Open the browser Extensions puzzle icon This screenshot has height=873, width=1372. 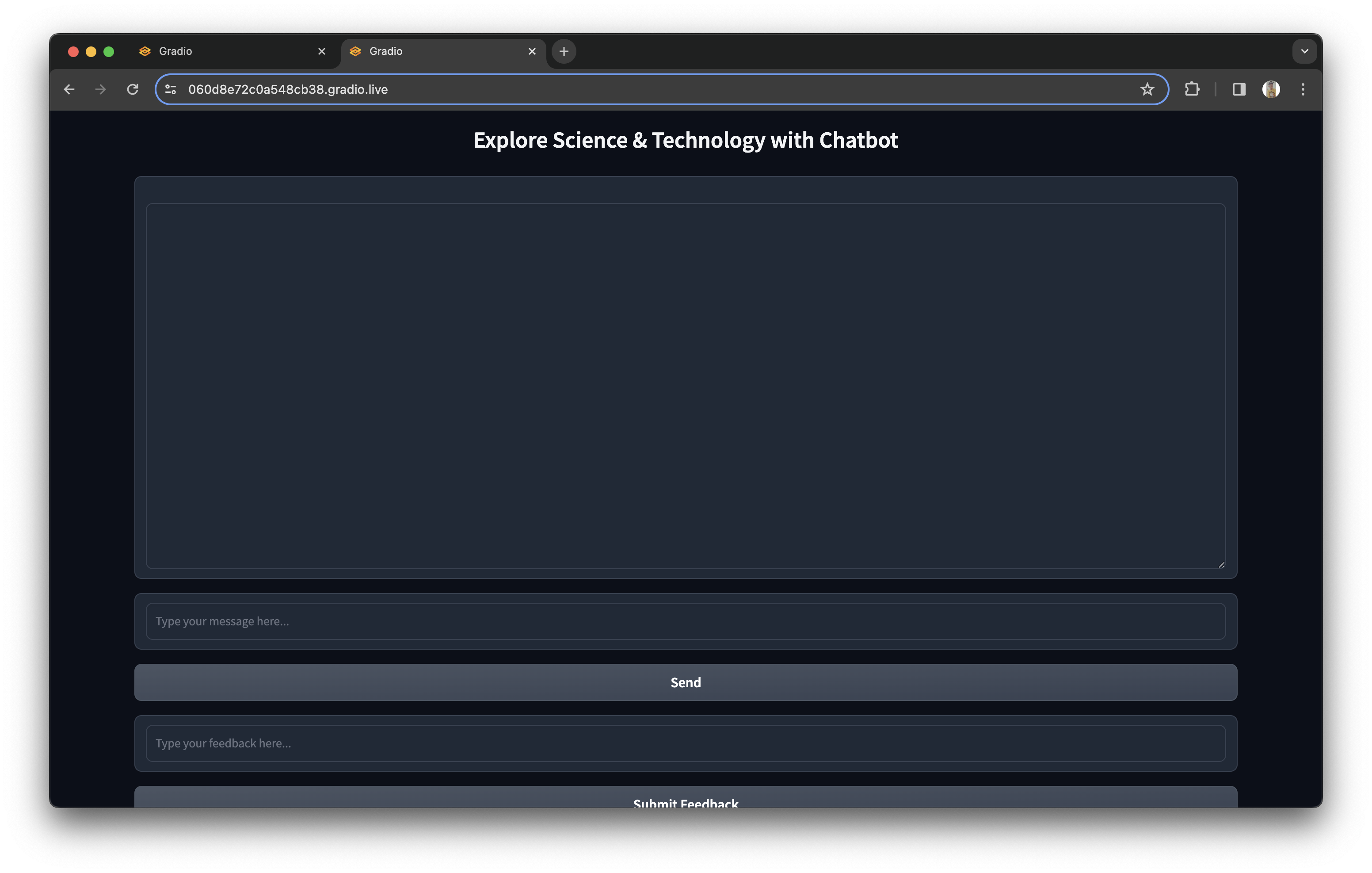(1192, 89)
